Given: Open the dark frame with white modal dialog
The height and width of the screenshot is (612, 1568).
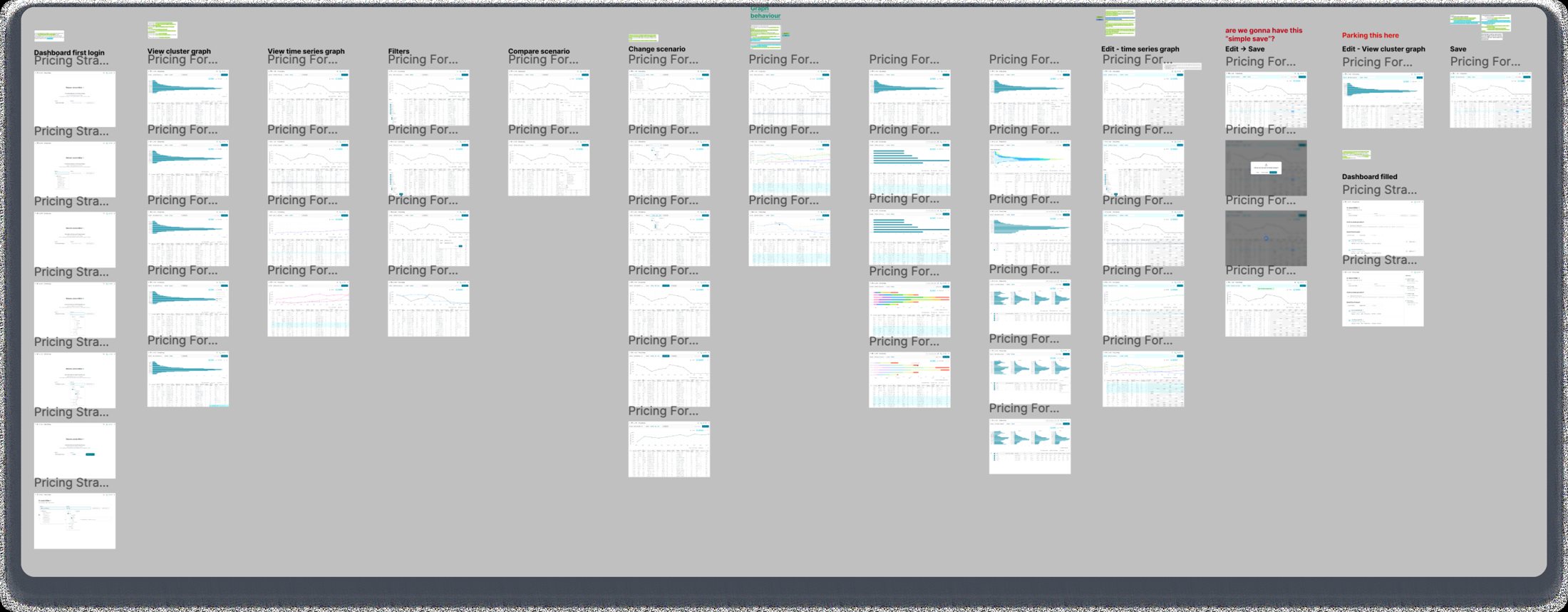Looking at the screenshot, I should pyautogui.click(x=1266, y=168).
